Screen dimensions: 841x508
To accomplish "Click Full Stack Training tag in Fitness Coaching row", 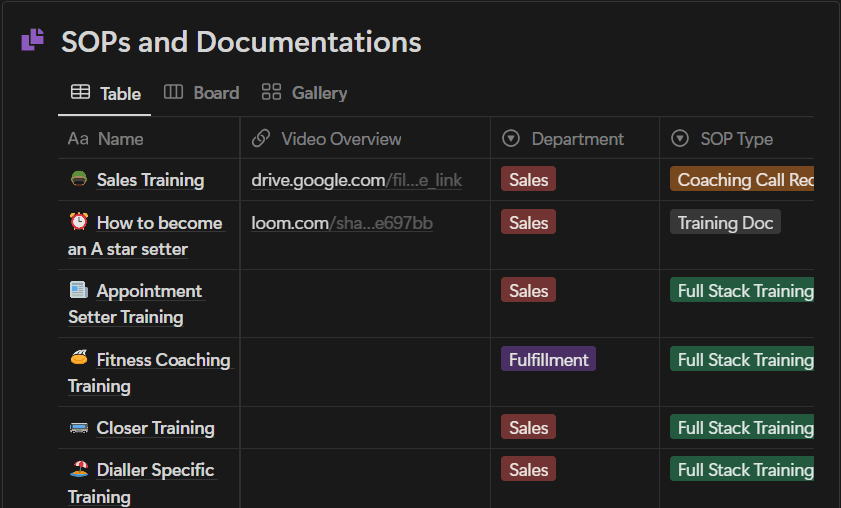I will pos(742,359).
